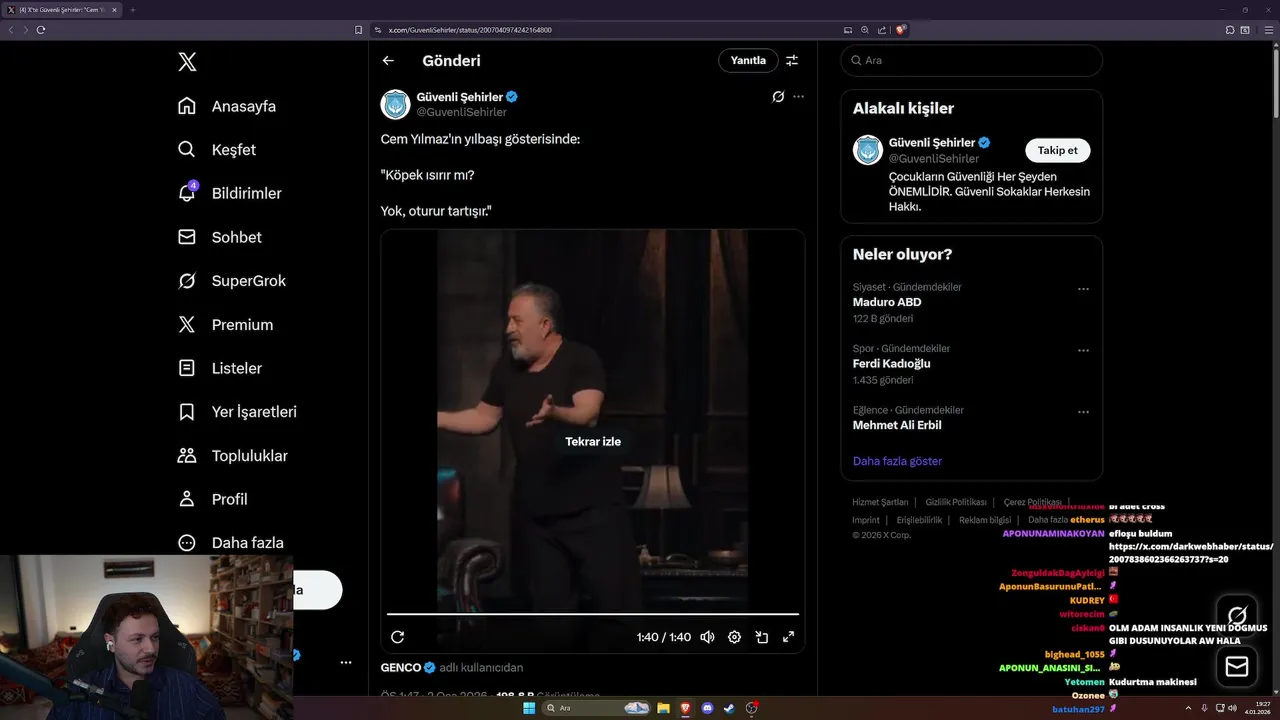The height and width of the screenshot is (720, 1280).
Task: Open Steam from taskbar
Action: click(730, 708)
